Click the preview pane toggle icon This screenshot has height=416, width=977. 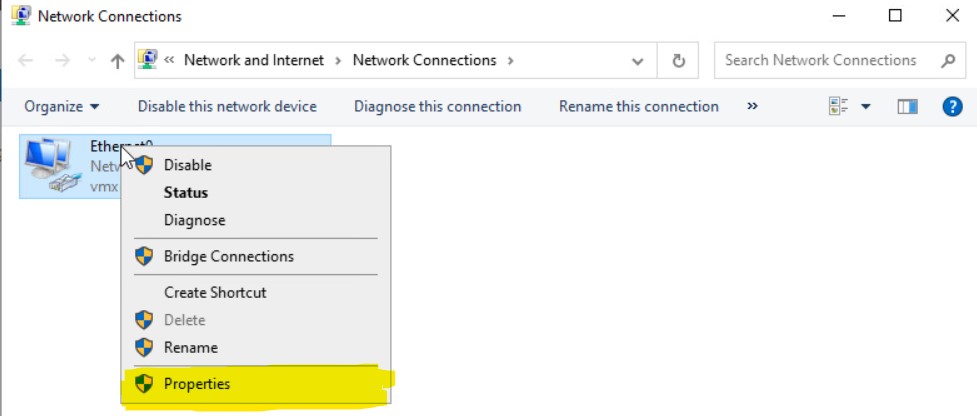(907, 107)
